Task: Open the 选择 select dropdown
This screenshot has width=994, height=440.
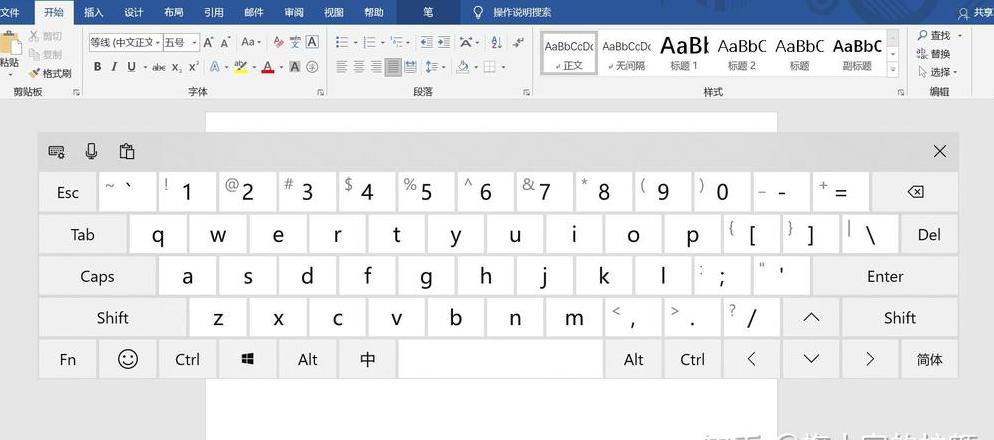Action: pos(938,73)
